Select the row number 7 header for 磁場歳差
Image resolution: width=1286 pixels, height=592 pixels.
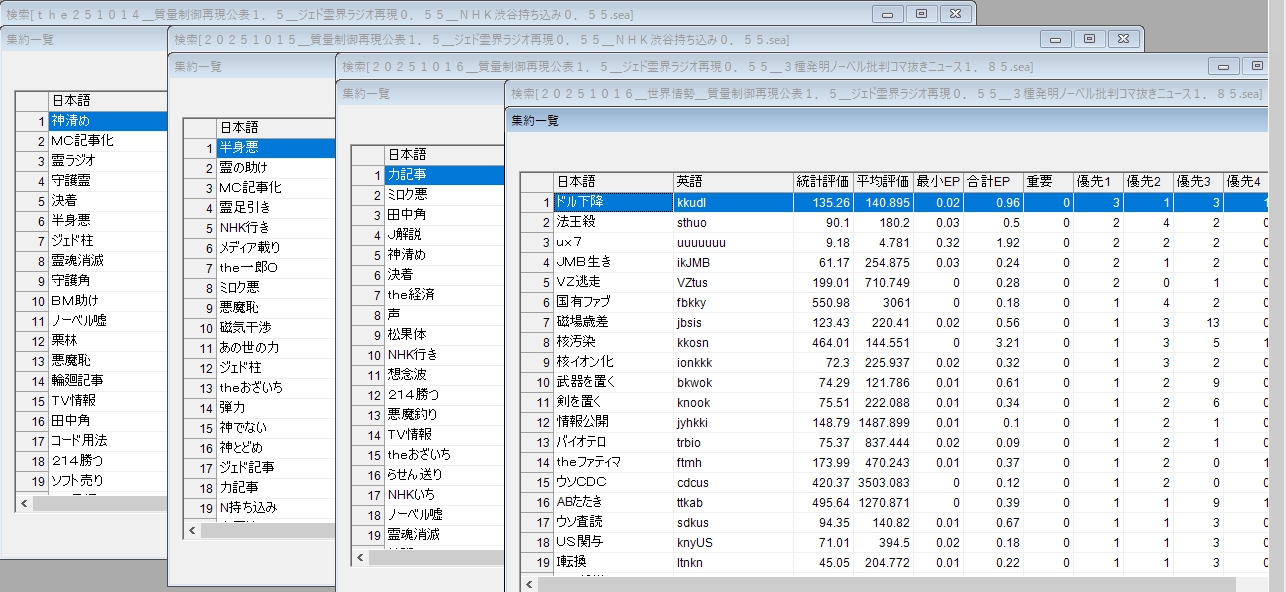coord(537,322)
